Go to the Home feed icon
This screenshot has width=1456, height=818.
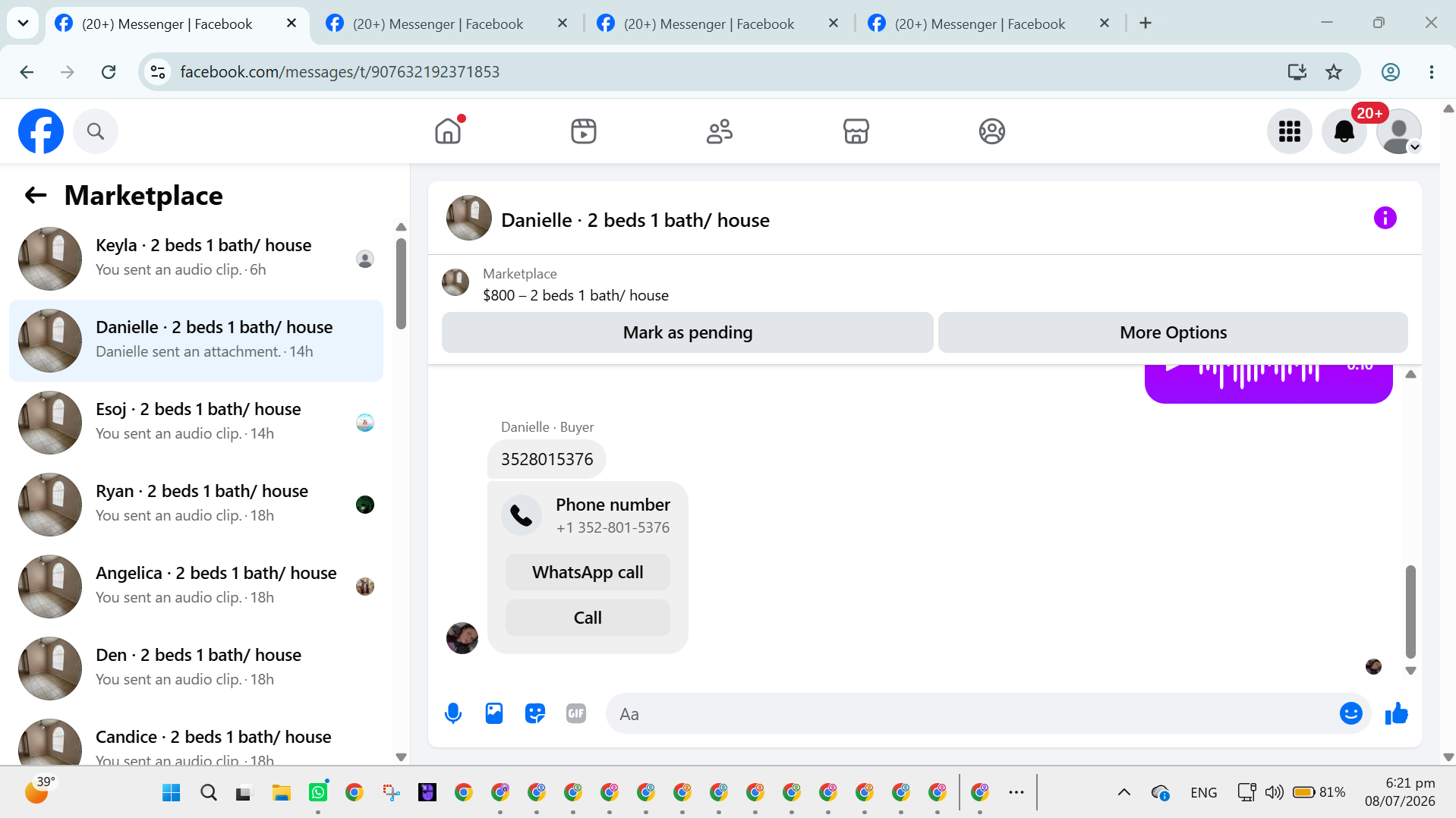448,131
